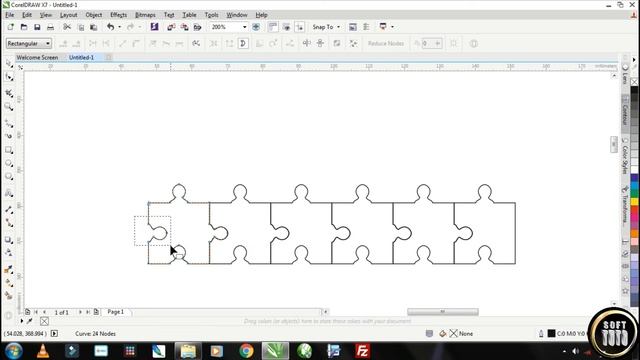Click the yellow swatch in color palette
The height and width of the screenshot is (360, 640).
(634, 201)
